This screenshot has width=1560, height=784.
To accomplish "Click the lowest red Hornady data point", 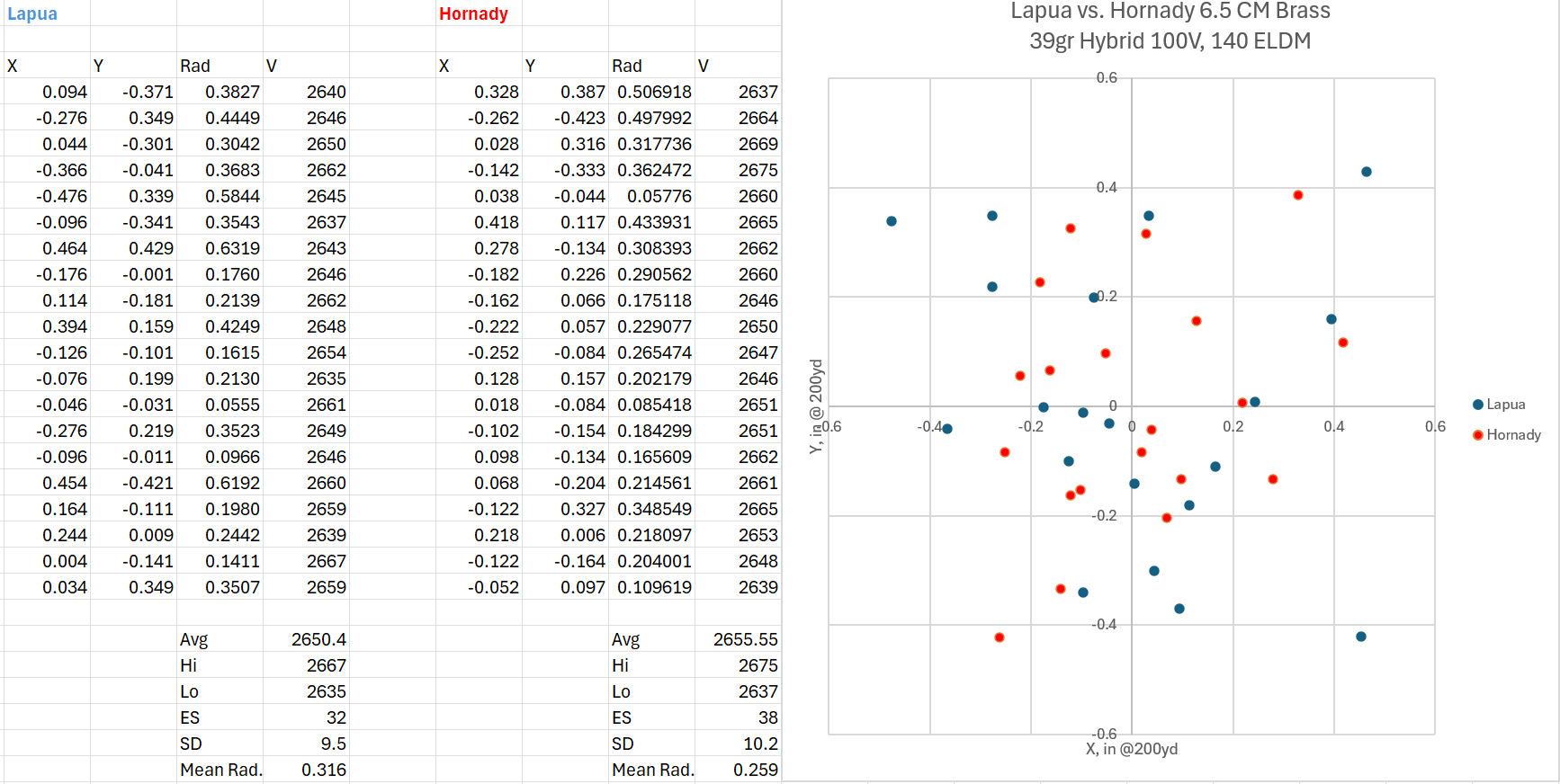I will click(999, 637).
